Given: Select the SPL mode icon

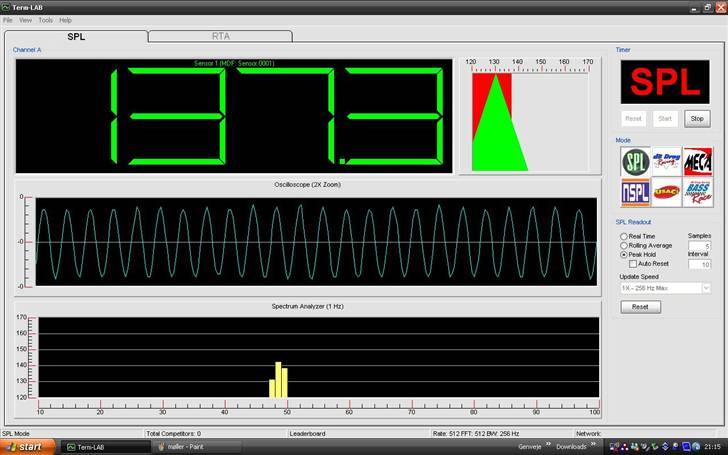Looking at the screenshot, I should click(x=636, y=161).
